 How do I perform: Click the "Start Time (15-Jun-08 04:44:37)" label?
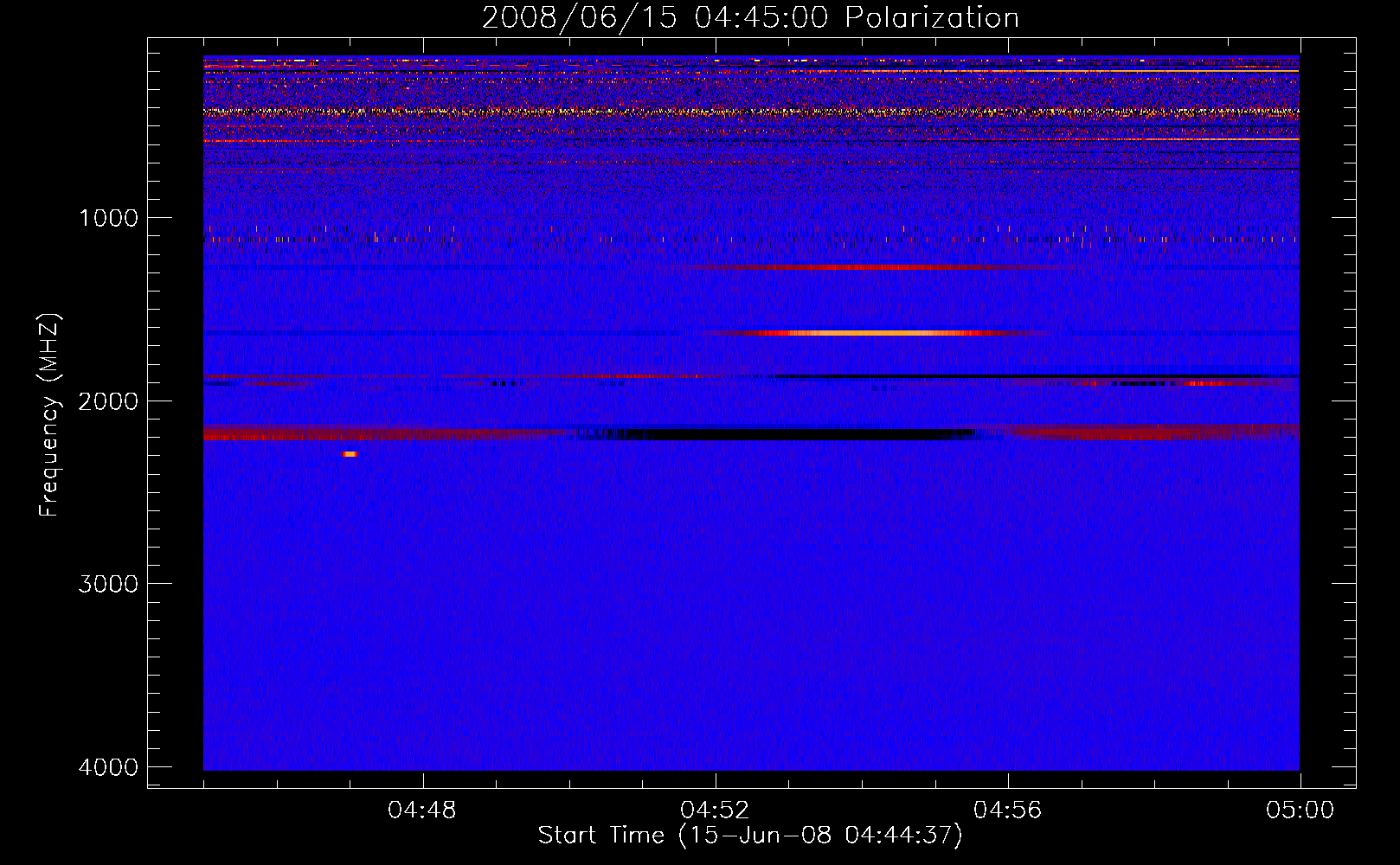750,836
